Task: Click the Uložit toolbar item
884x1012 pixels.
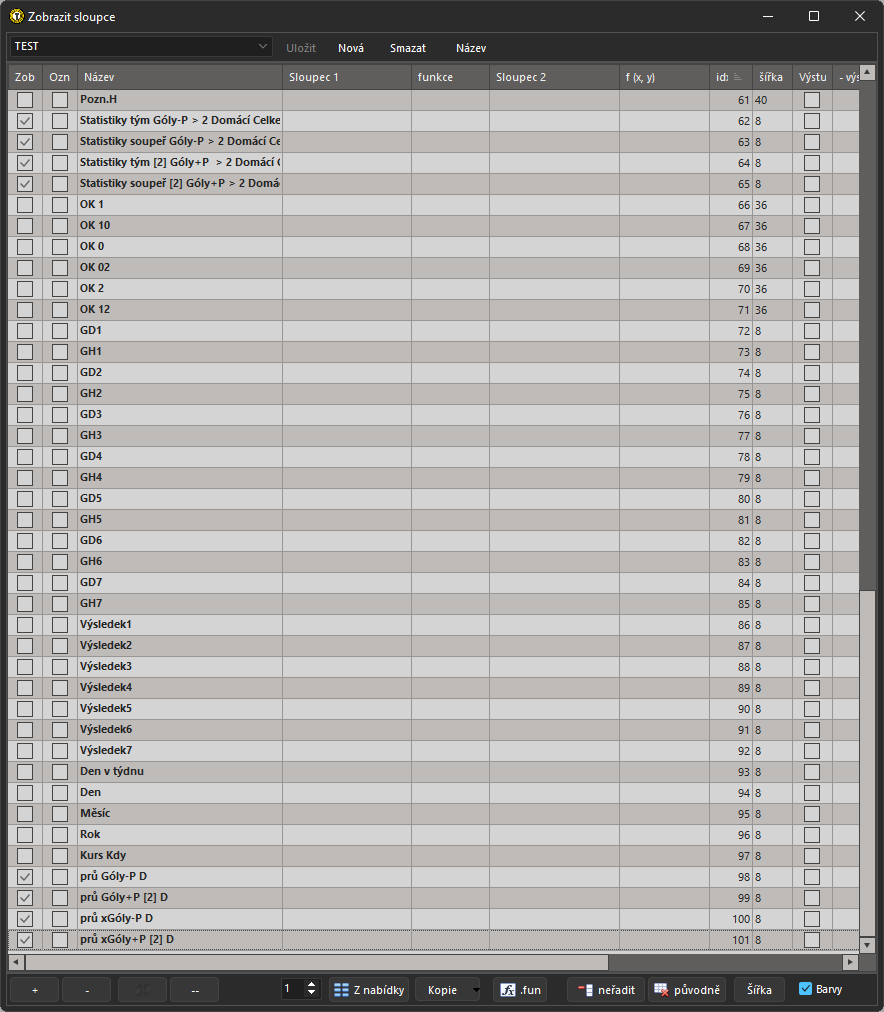Action: coord(301,48)
